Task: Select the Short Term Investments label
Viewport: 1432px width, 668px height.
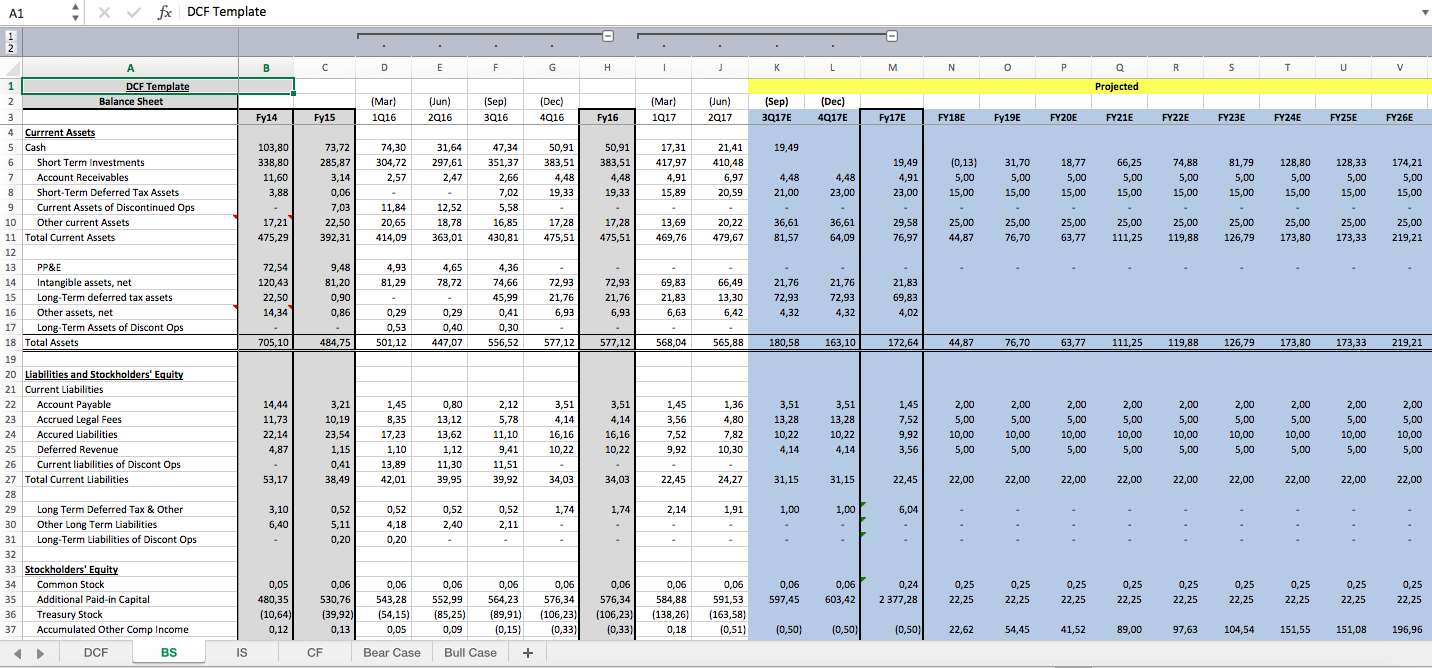Action: [x=90, y=162]
